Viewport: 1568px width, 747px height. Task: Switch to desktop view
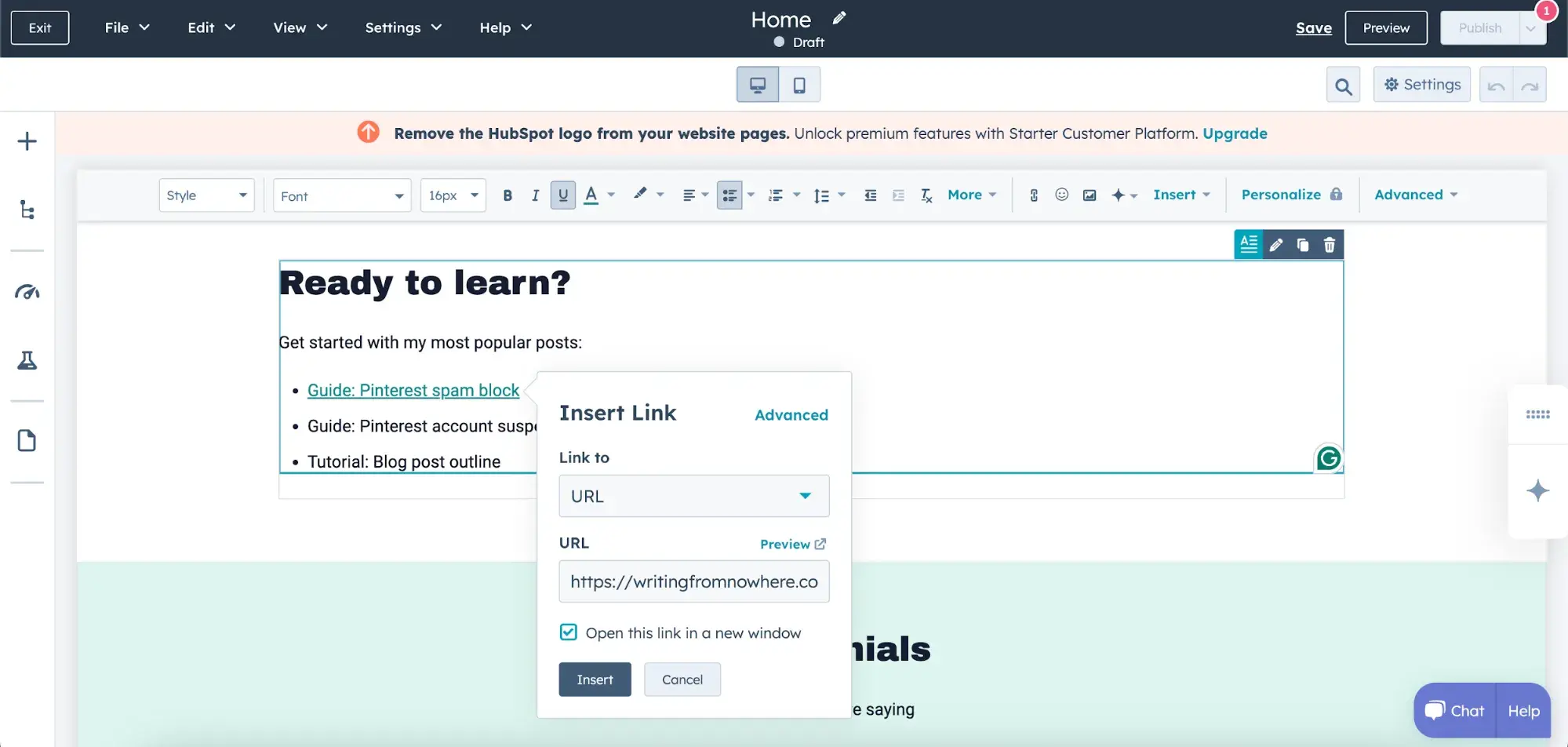[x=758, y=85]
